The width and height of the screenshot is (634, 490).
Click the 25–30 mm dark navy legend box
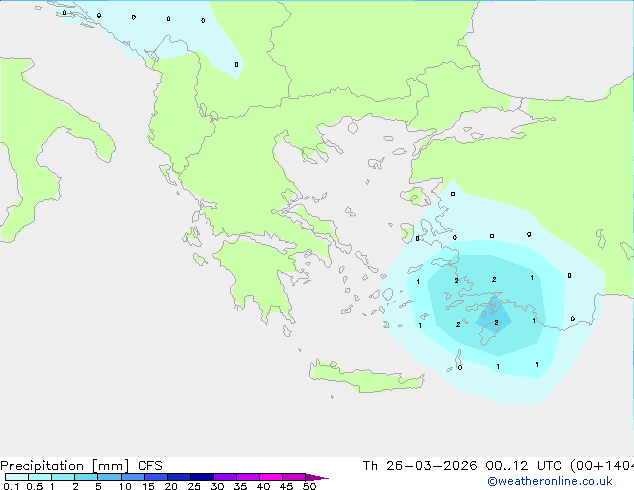click(202, 477)
